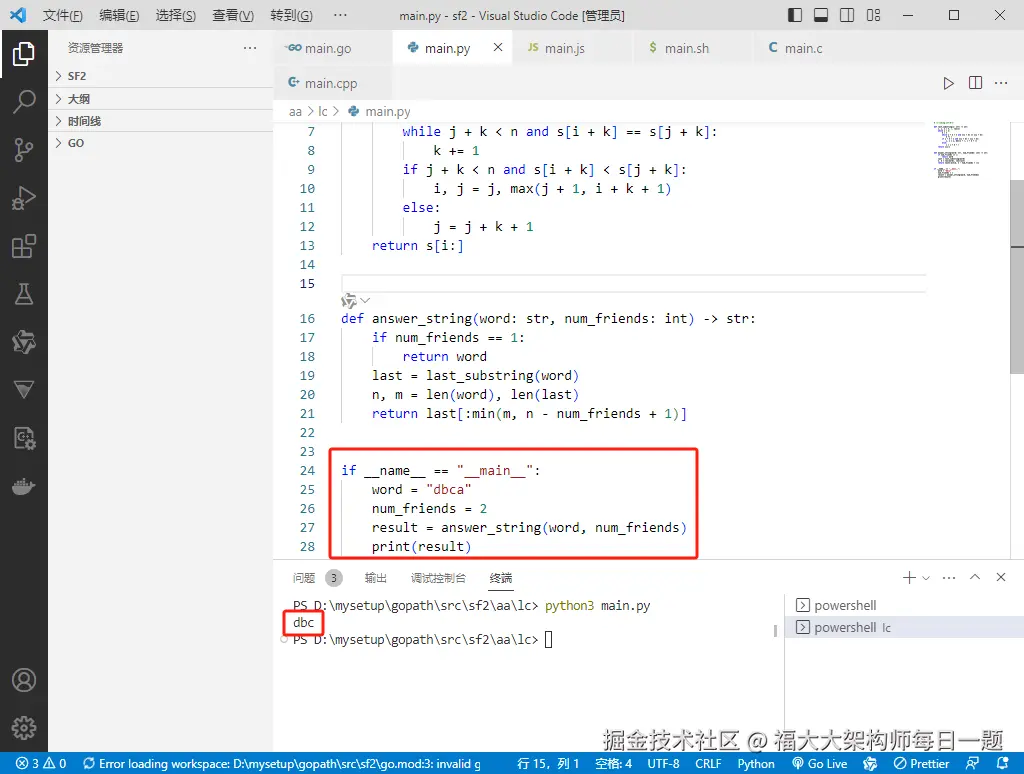1024x774 pixels.
Task: Show more menus with title bar ellipsis
Action: point(340,15)
